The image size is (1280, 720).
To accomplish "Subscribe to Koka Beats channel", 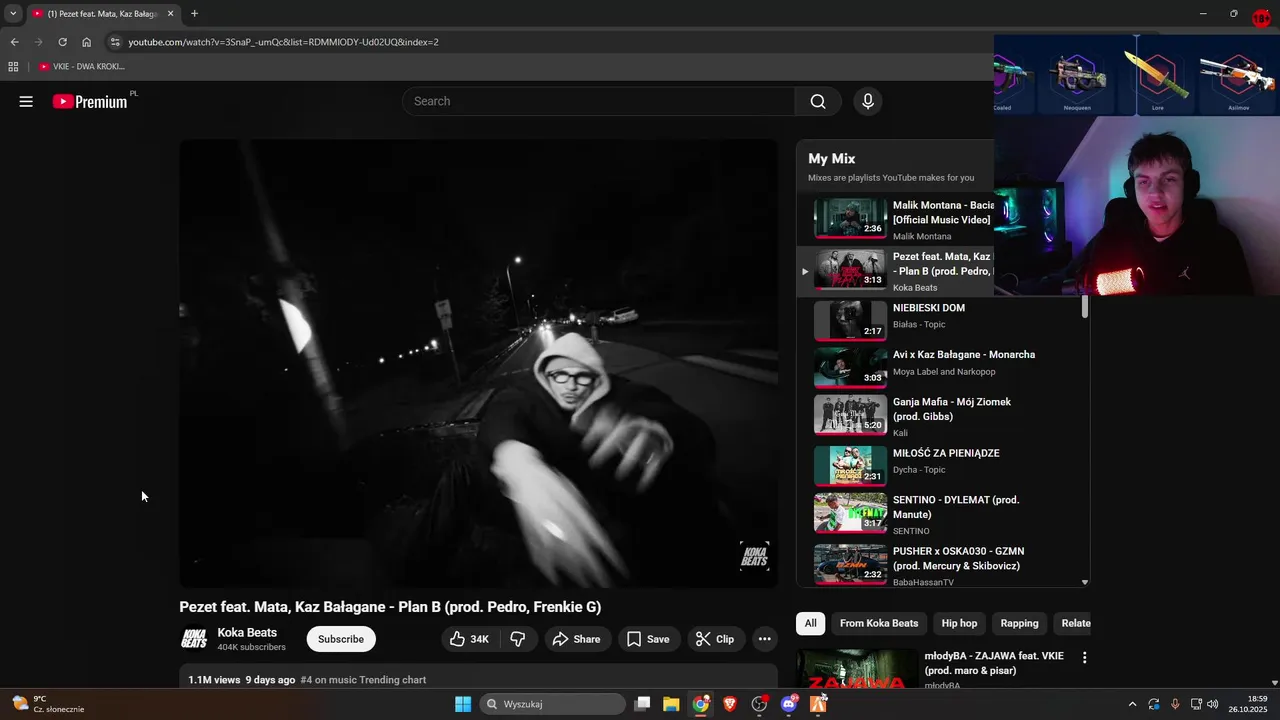I will point(341,639).
